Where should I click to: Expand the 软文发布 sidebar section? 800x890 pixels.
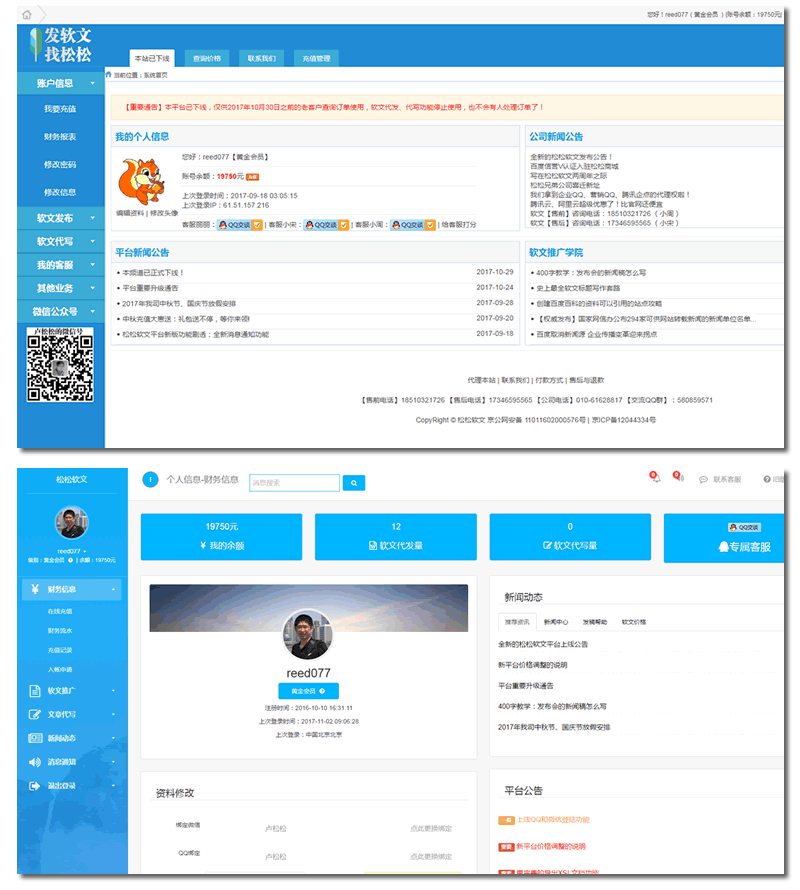60,218
